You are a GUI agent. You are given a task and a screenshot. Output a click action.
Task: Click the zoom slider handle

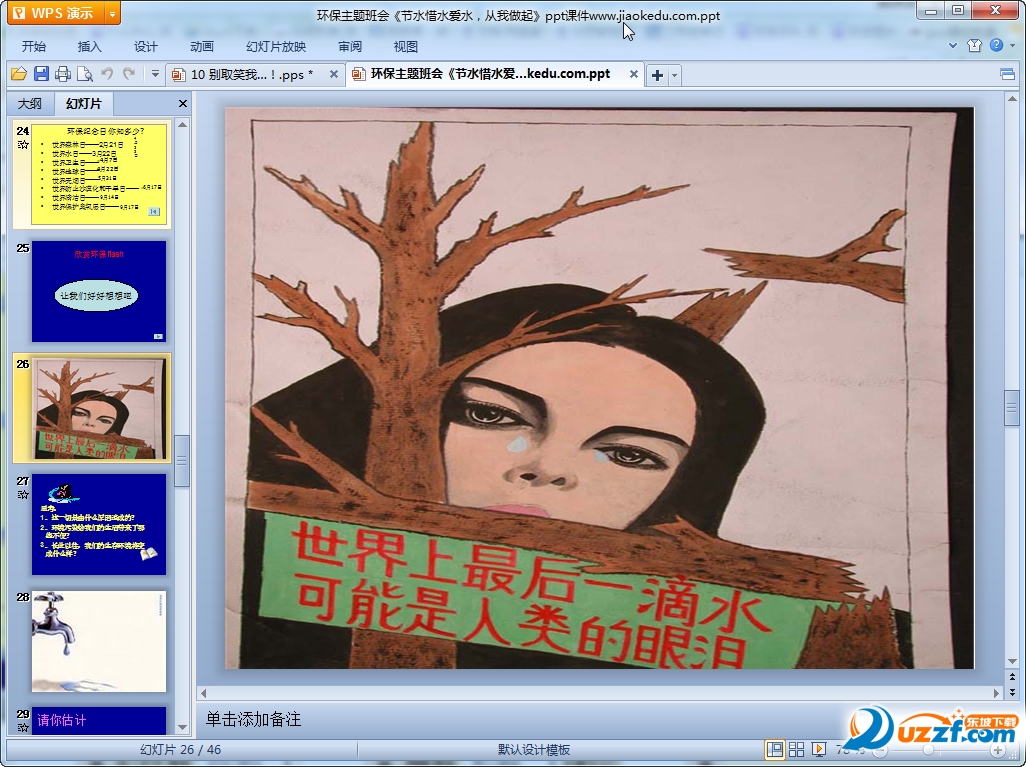(928, 750)
